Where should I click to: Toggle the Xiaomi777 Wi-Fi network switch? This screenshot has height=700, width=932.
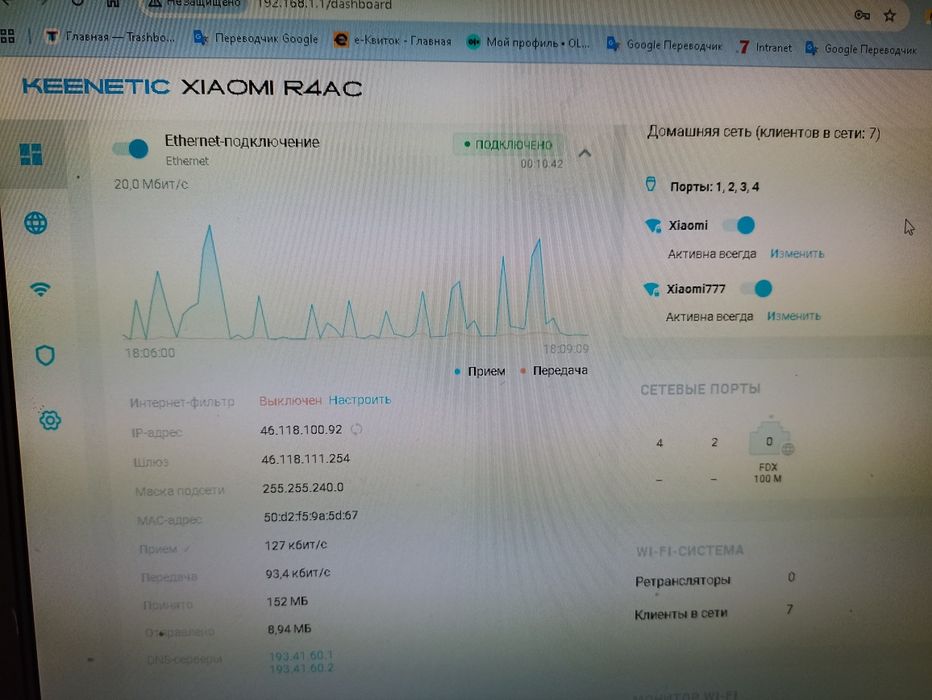[756, 289]
